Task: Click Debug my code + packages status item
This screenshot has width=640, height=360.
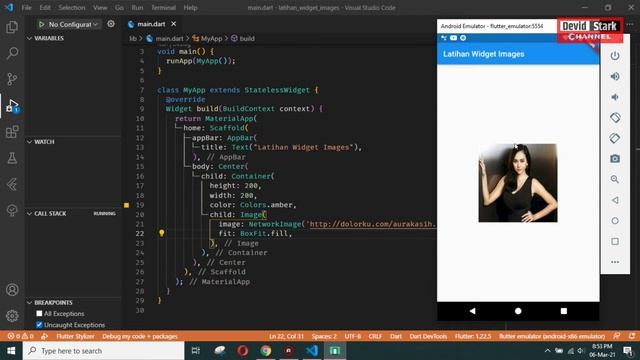Action: [x=140, y=336]
